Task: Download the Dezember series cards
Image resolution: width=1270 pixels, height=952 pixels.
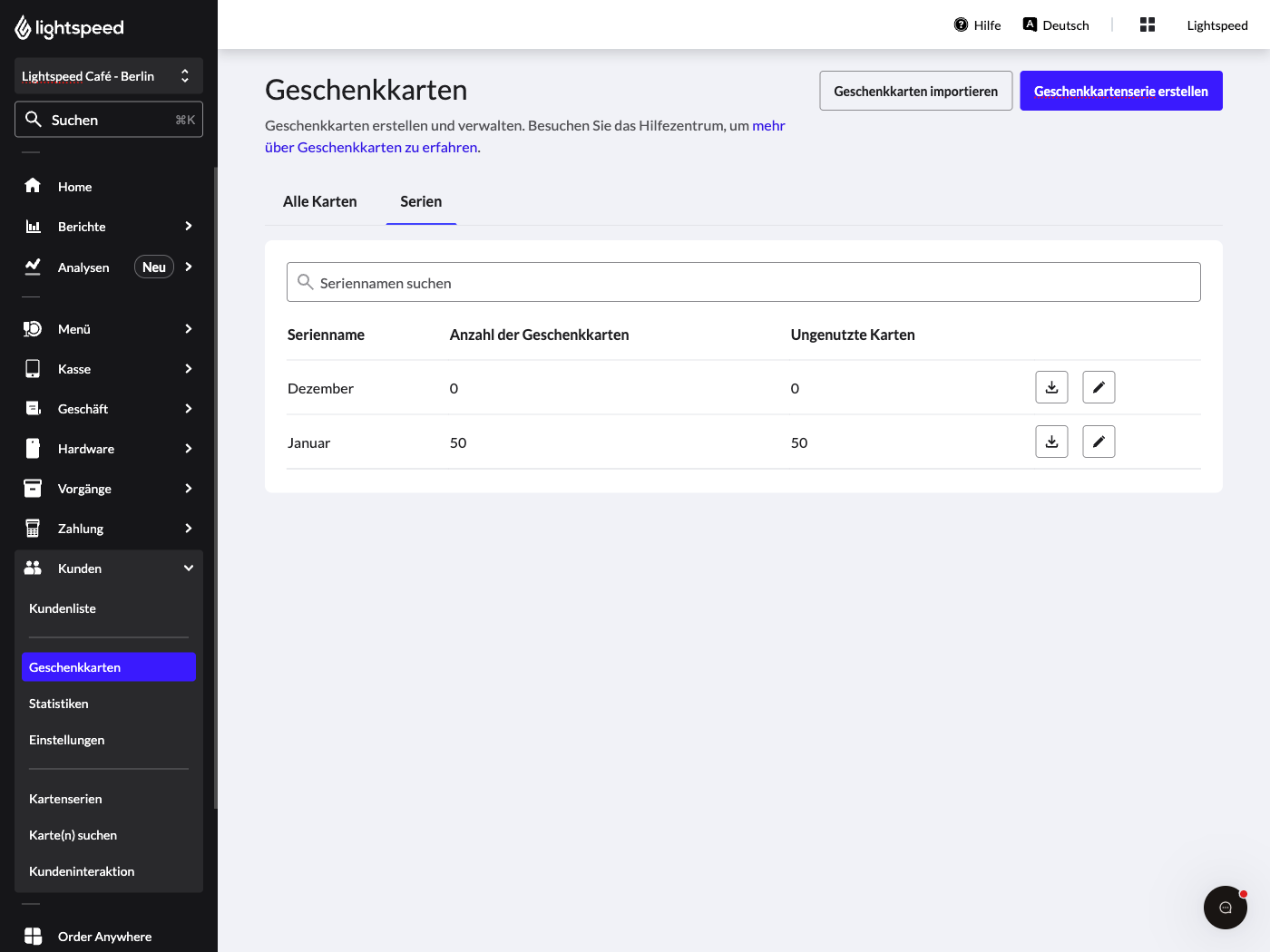Action: pyautogui.click(x=1051, y=387)
